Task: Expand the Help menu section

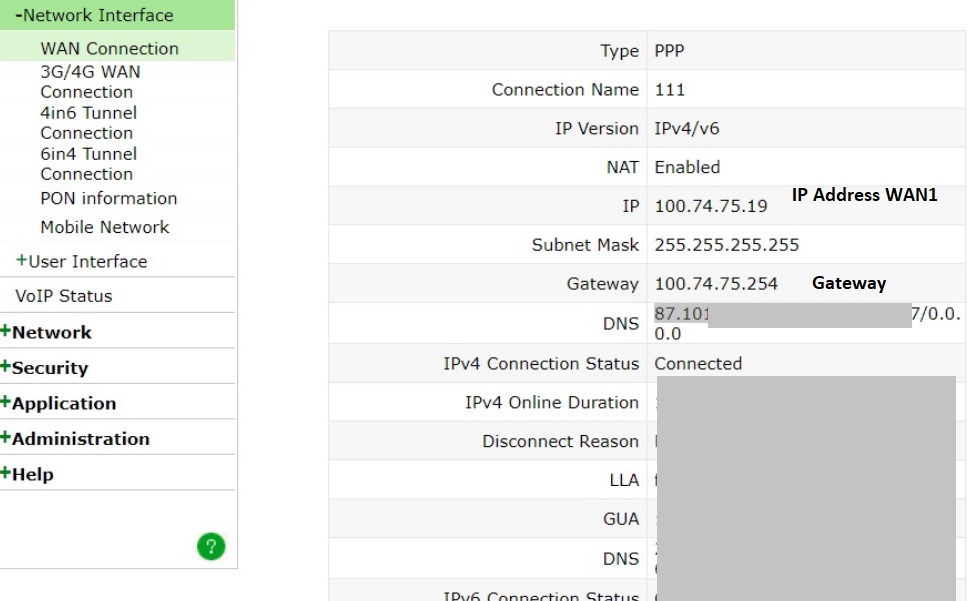Action: (x=28, y=473)
